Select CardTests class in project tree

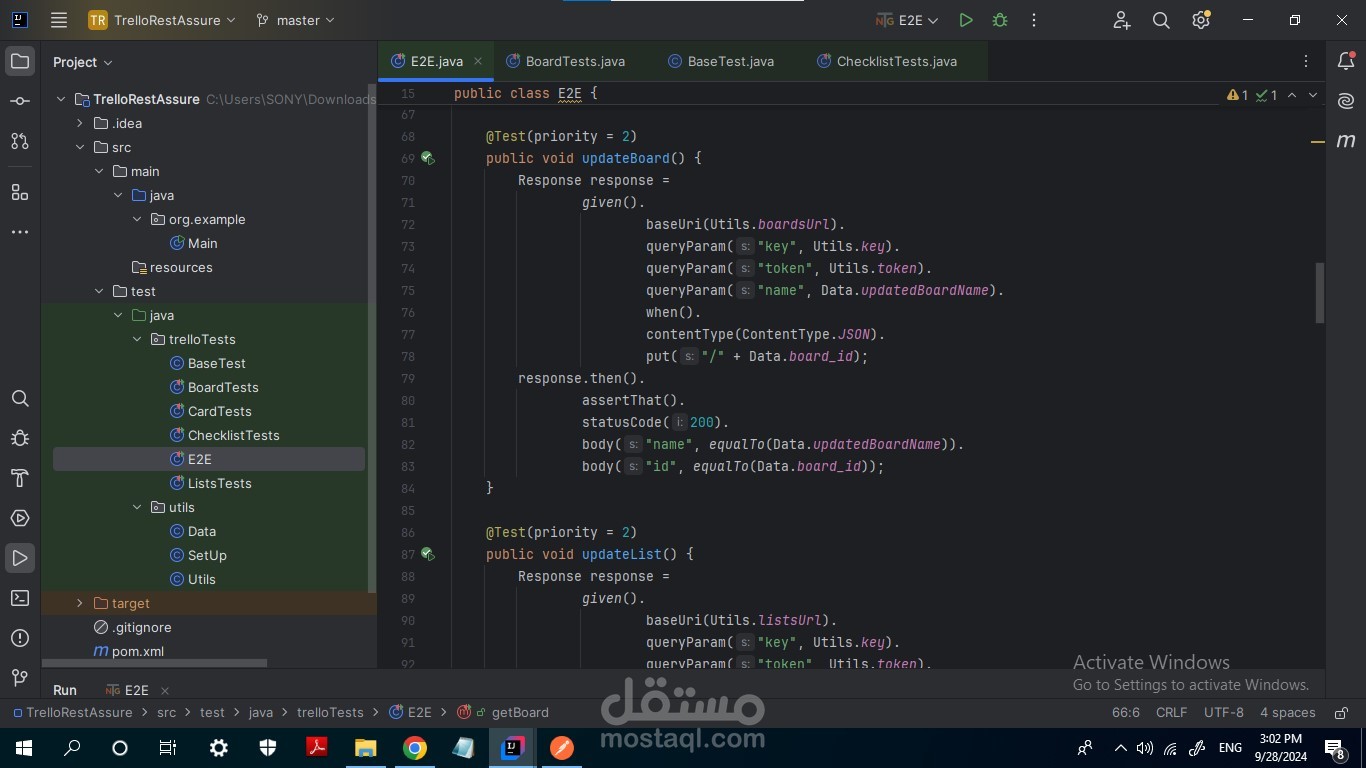[x=209, y=411]
